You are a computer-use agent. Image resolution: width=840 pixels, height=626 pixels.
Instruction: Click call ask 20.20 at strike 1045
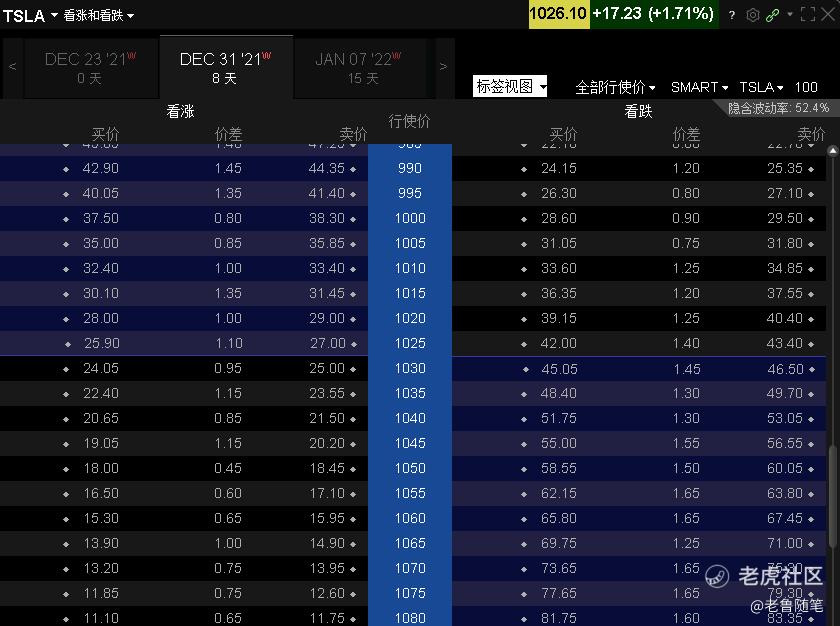pos(327,443)
